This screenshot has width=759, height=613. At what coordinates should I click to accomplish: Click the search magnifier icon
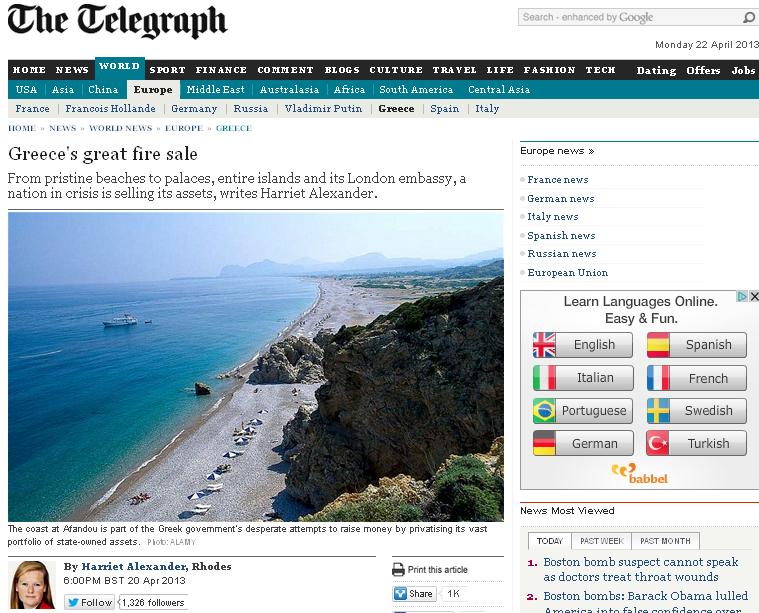pyautogui.click(x=748, y=17)
